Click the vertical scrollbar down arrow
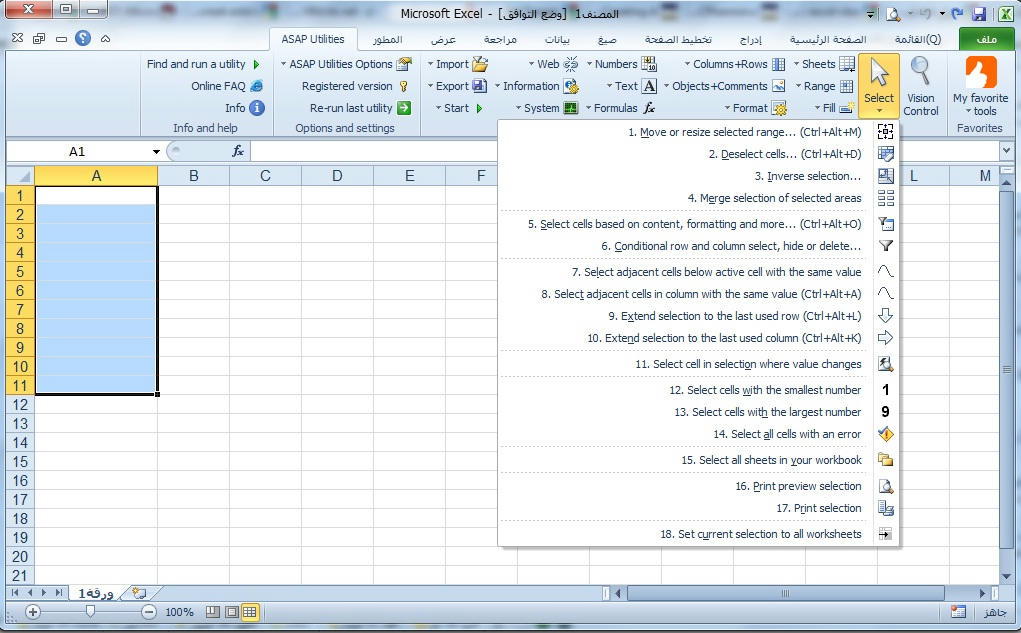The image size is (1021, 633). click(1007, 577)
